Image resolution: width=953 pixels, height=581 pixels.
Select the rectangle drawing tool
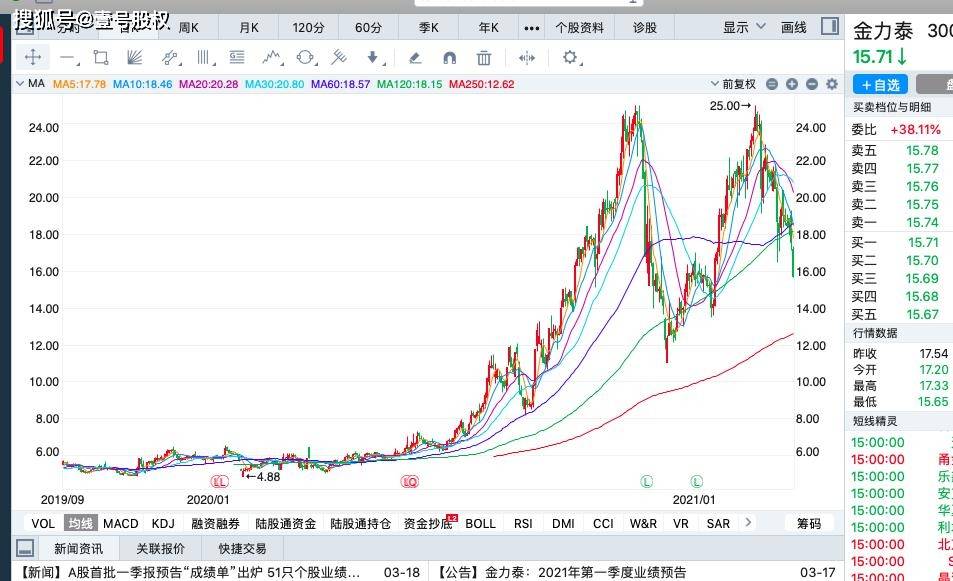click(100, 58)
